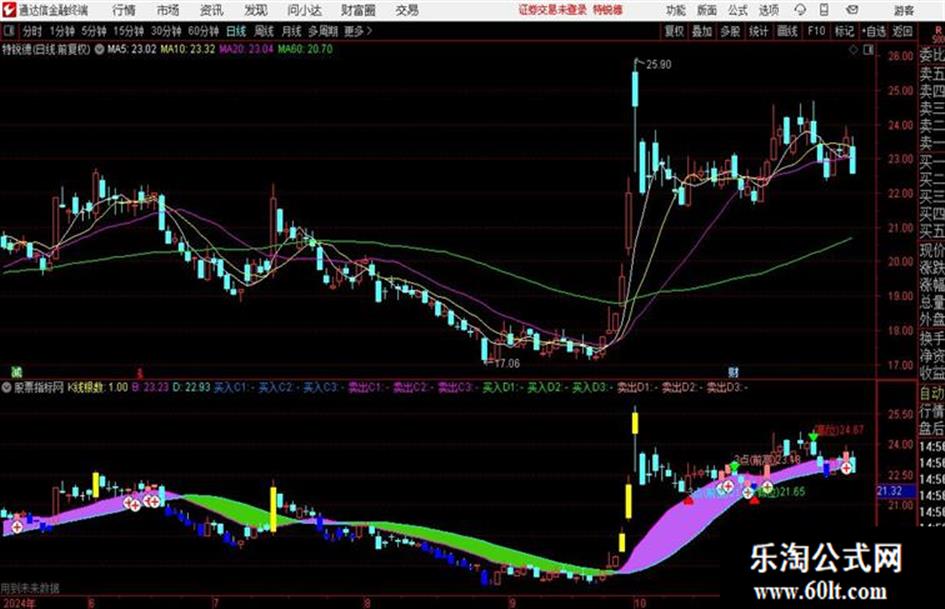Open the headset customer service icon
This screenshot has width=945, height=609.
(800, 10)
